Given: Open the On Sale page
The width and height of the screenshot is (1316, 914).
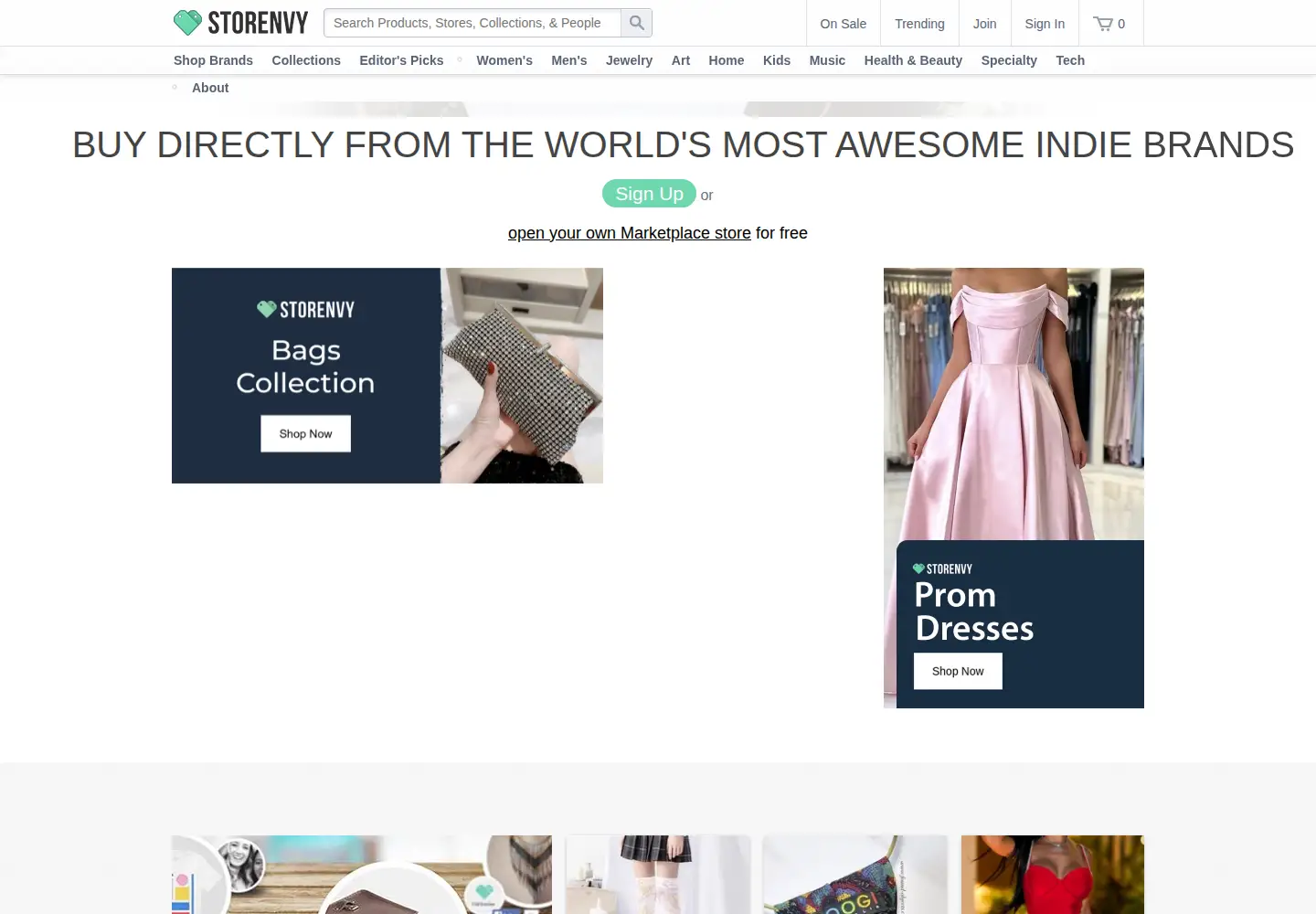Looking at the screenshot, I should coord(844,24).
